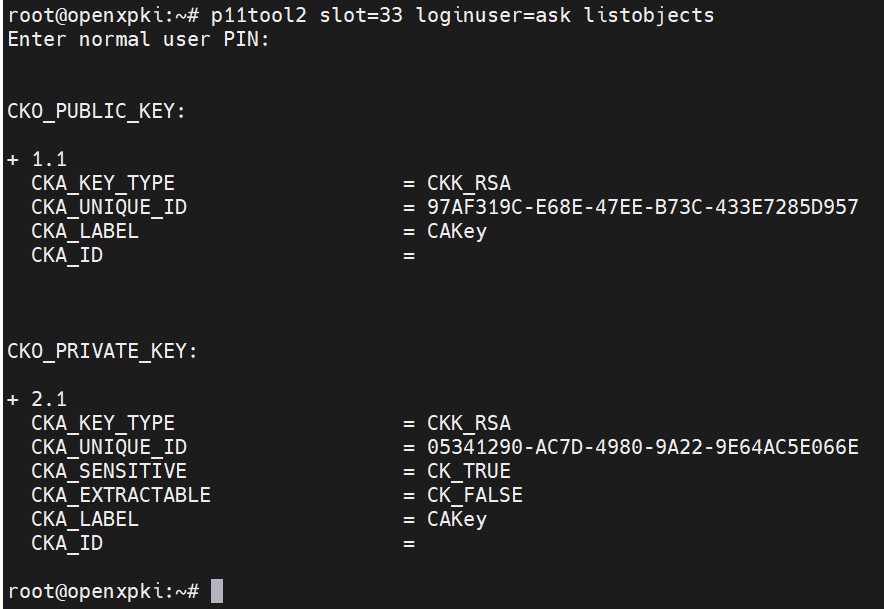The image size is (884, 609).
Task: Click the CAKey label under private key
Action: [x=457, y=519]
